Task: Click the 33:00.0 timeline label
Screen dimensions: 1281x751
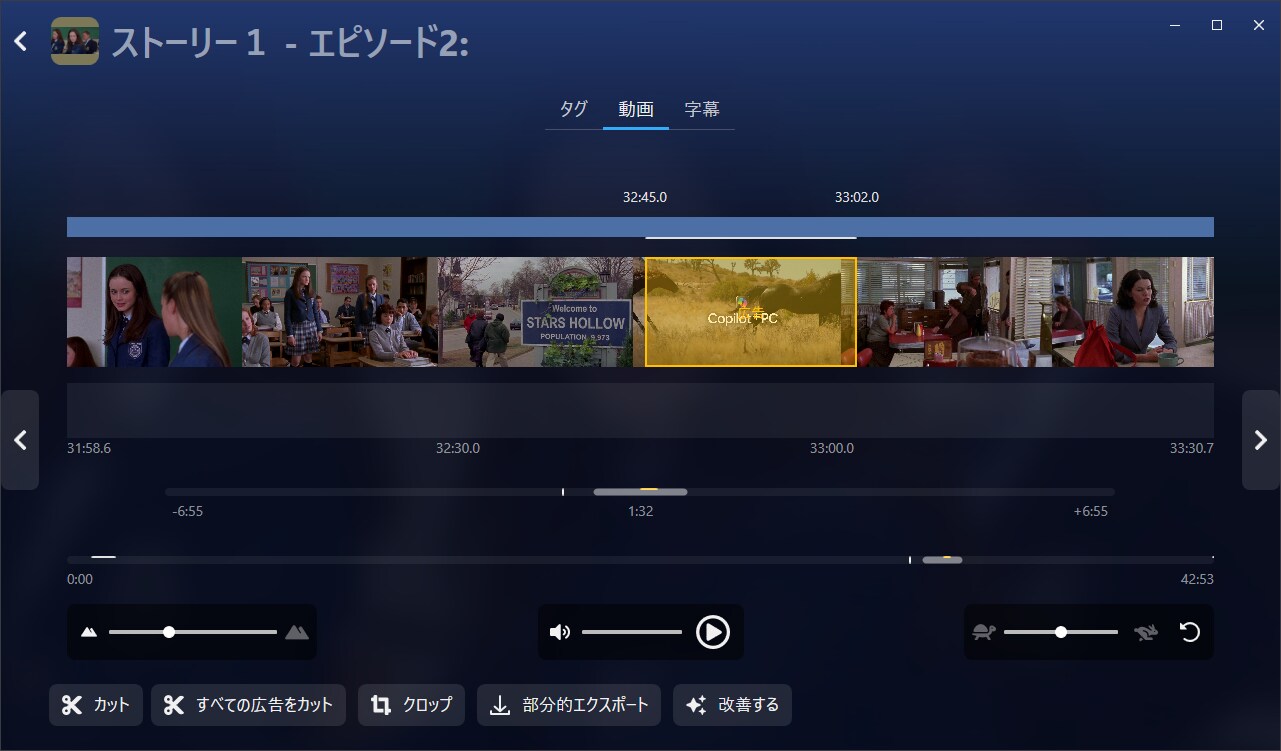Action: [x=832, y=448]
